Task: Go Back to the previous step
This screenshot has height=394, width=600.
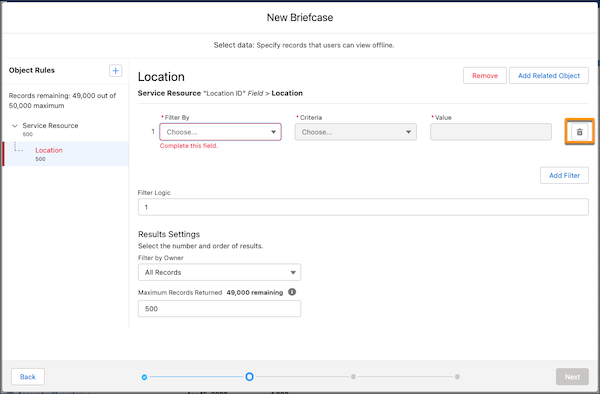Action: tap(28, 377)
